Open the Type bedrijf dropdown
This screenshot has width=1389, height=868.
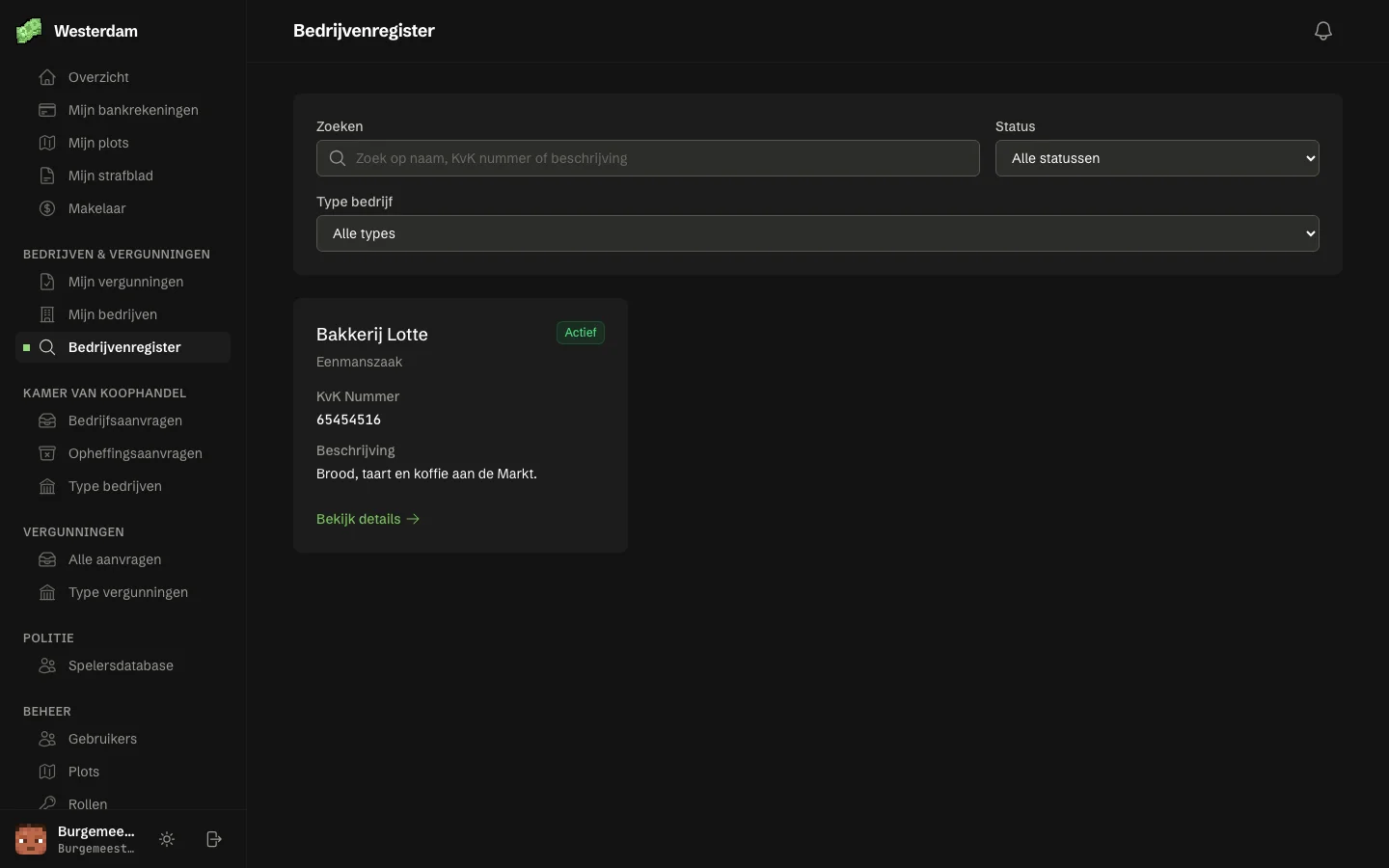818,233
